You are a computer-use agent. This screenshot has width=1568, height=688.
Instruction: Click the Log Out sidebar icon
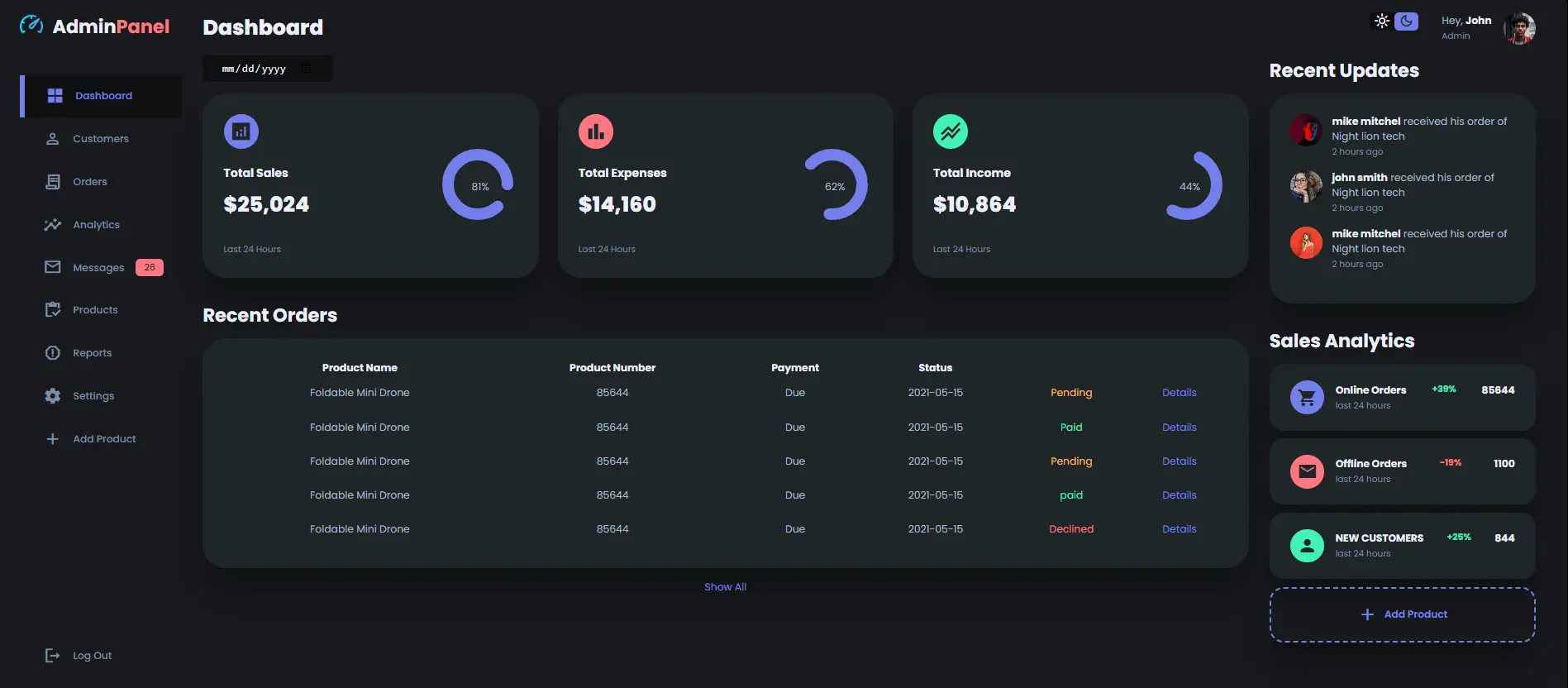[52, 656]
